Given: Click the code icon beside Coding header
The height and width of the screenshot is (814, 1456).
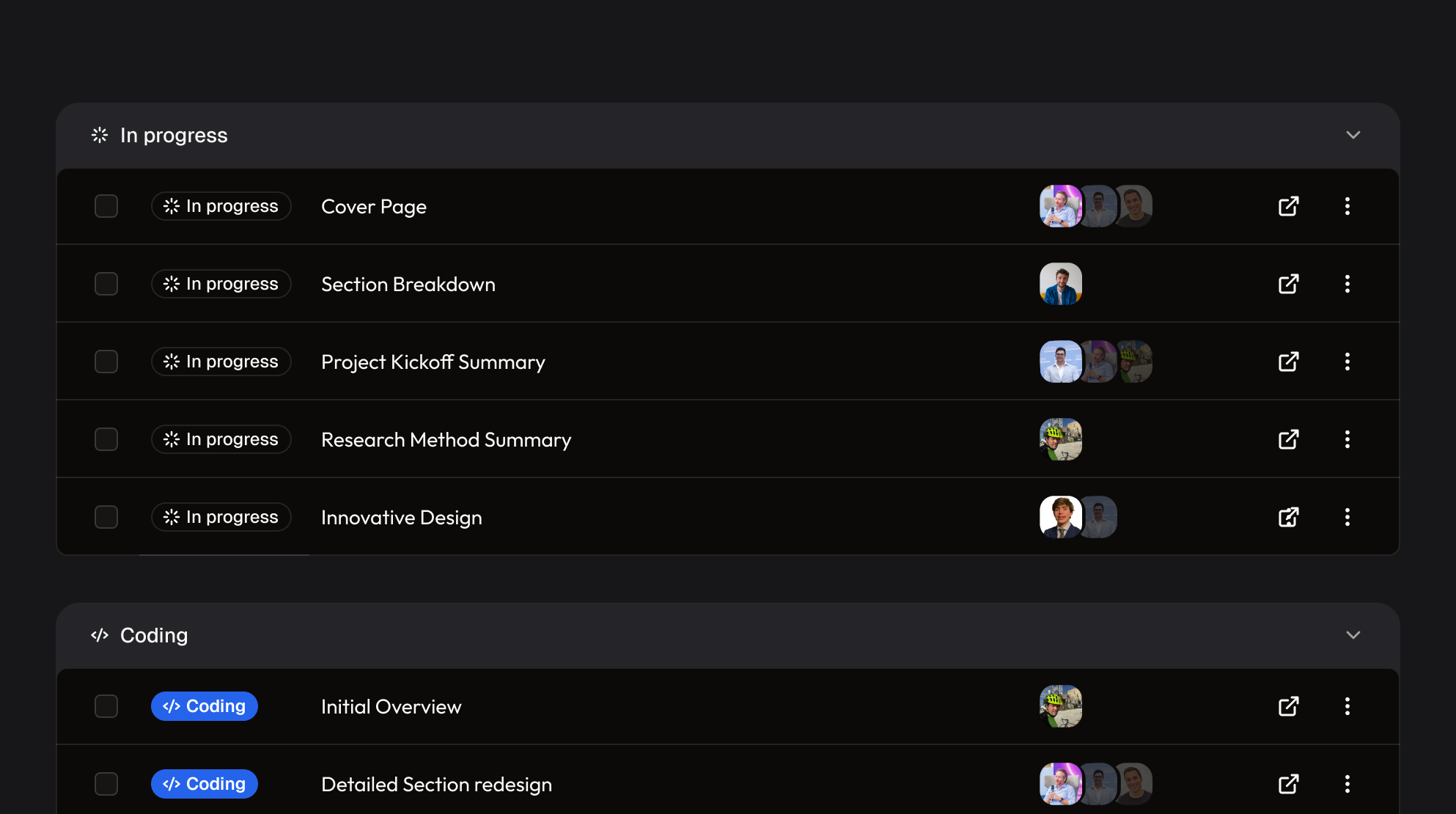Looking at the screenshot, I should pyautogui.click(x=99, y=635).
